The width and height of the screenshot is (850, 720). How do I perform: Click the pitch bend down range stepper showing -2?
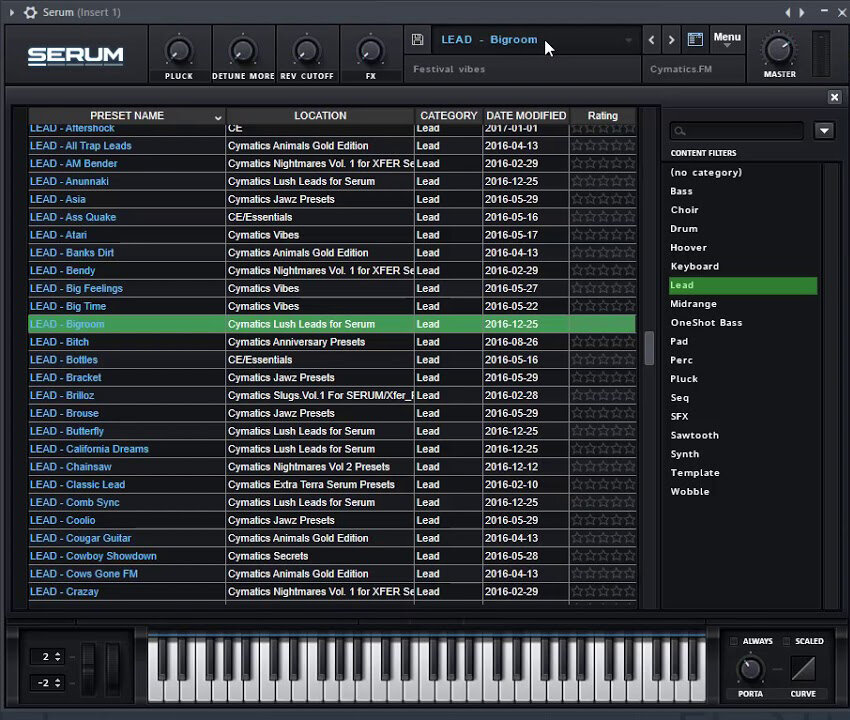47,683
